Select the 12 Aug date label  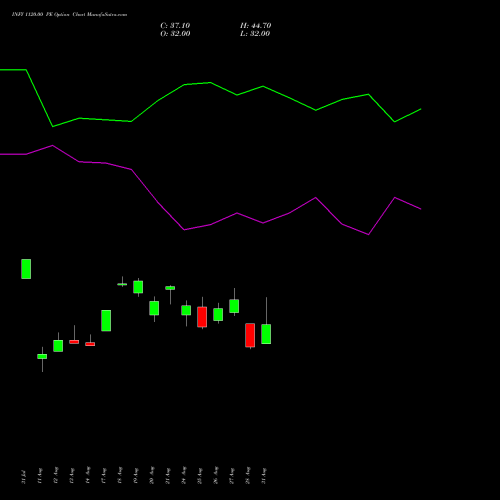pyautogui.click(x=56, y=476)
